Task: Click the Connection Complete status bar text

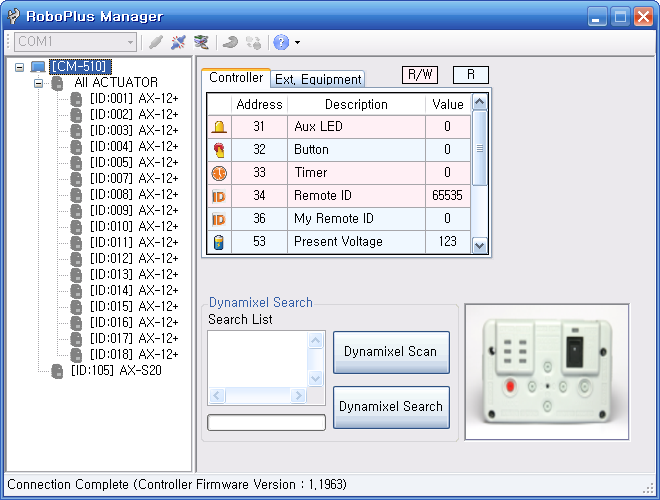Action: click(x=177, y=485)
